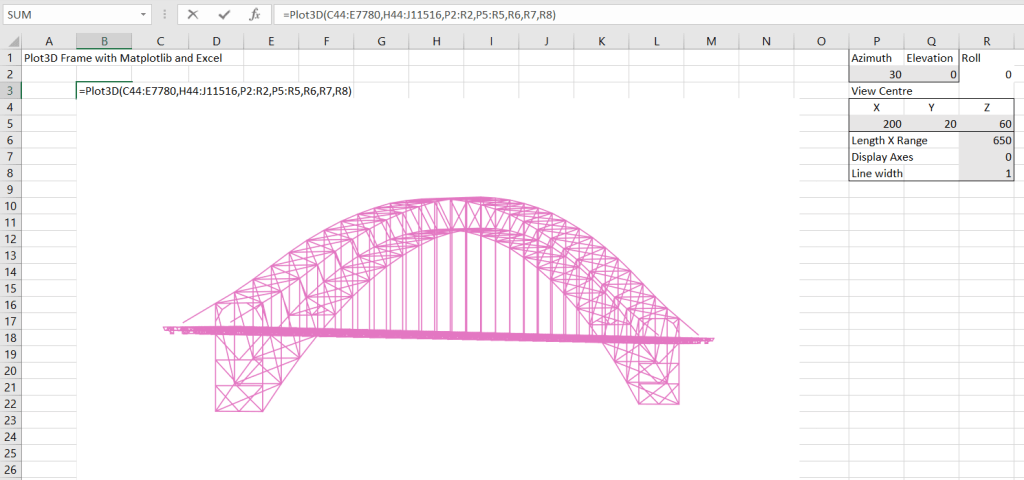1024x480 pixels.
Task: Select the Length X Range value 650
Action: coord(986,141)
